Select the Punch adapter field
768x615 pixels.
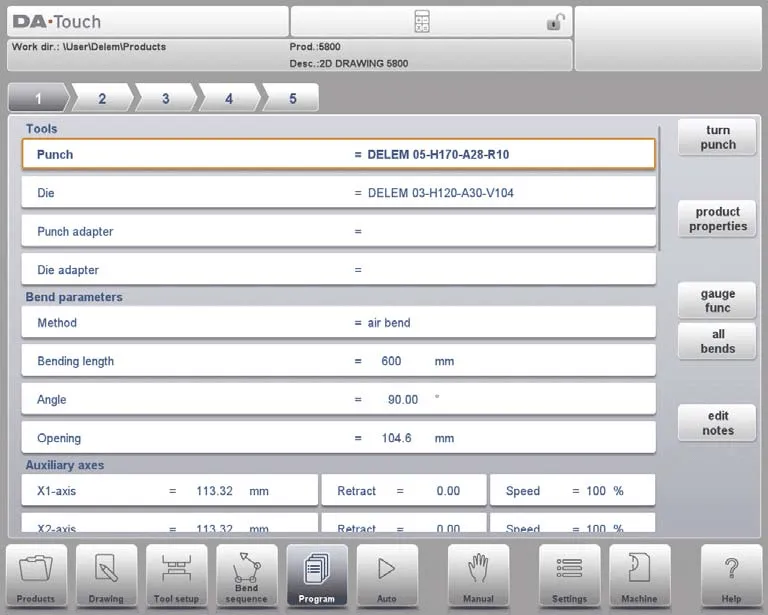coord(338,231)
